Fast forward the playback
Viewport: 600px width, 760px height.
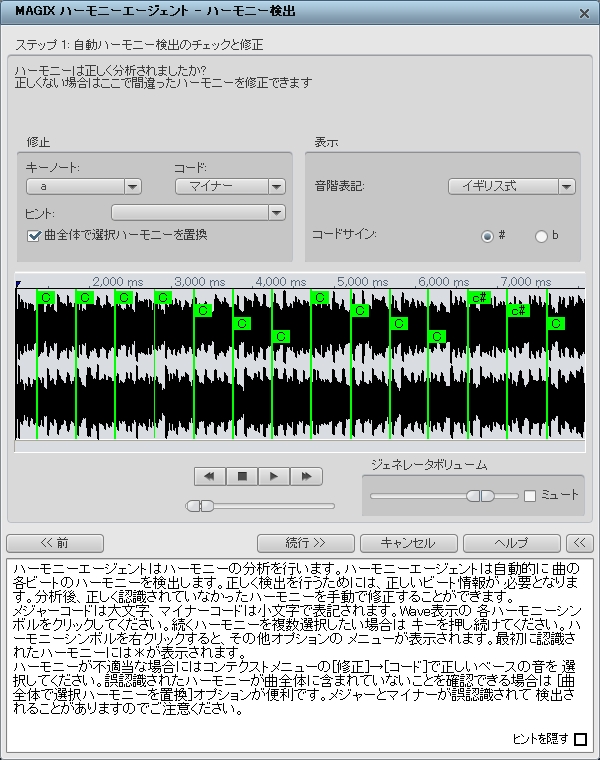pyautogui.click(x=306, y=476)
